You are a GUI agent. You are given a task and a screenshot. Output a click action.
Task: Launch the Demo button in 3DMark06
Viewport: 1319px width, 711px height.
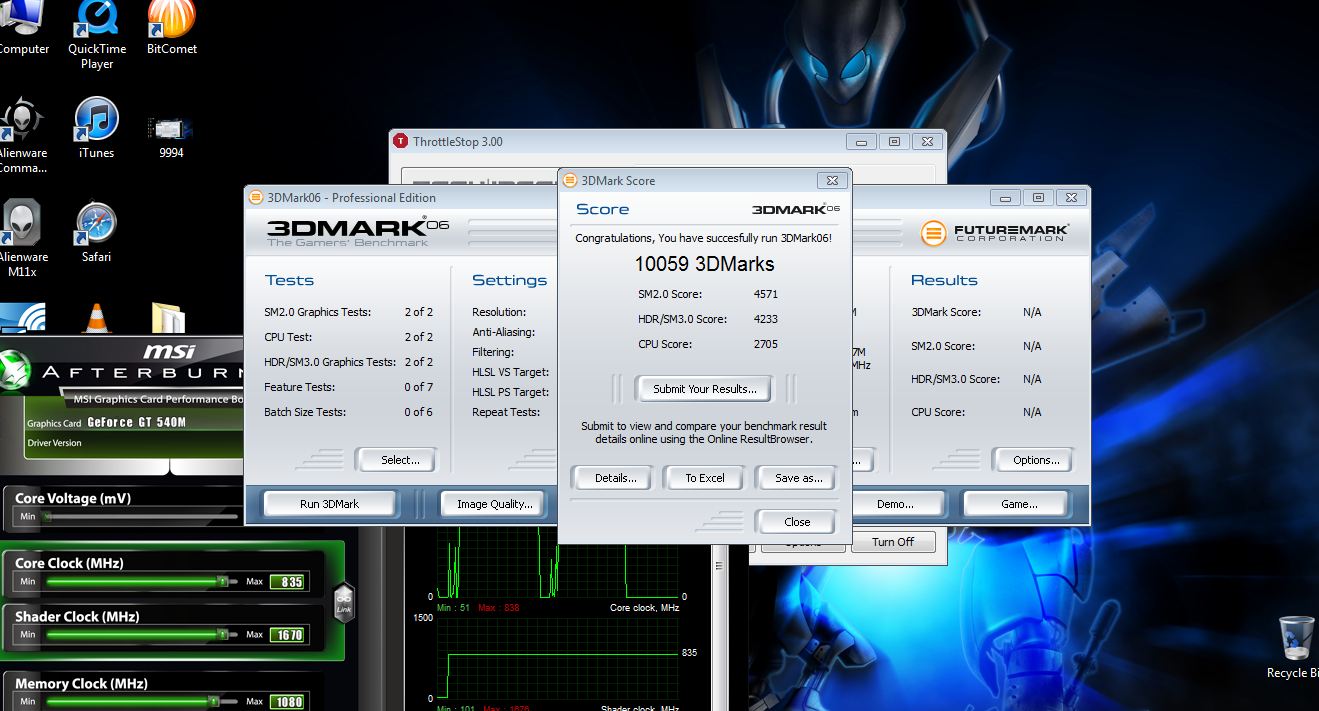pos(896,504)
